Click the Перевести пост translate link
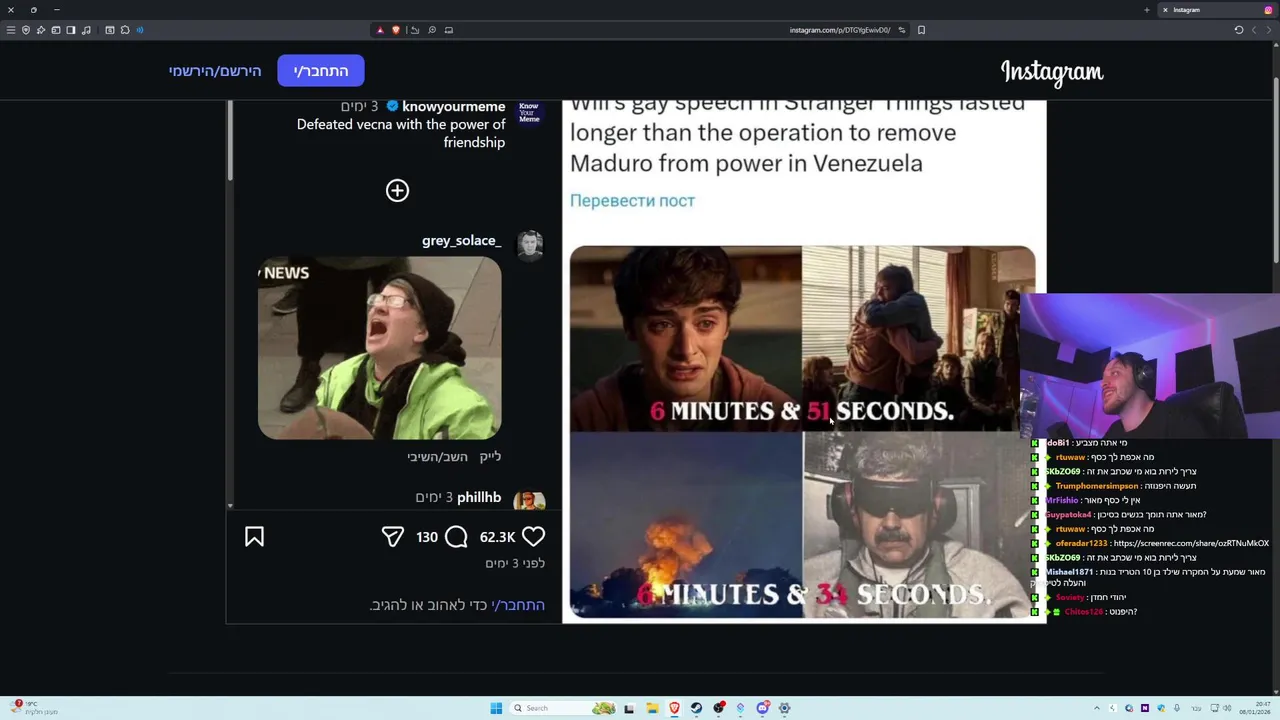1280x720 pixels. pyautogui.click(x=632, y=201)
